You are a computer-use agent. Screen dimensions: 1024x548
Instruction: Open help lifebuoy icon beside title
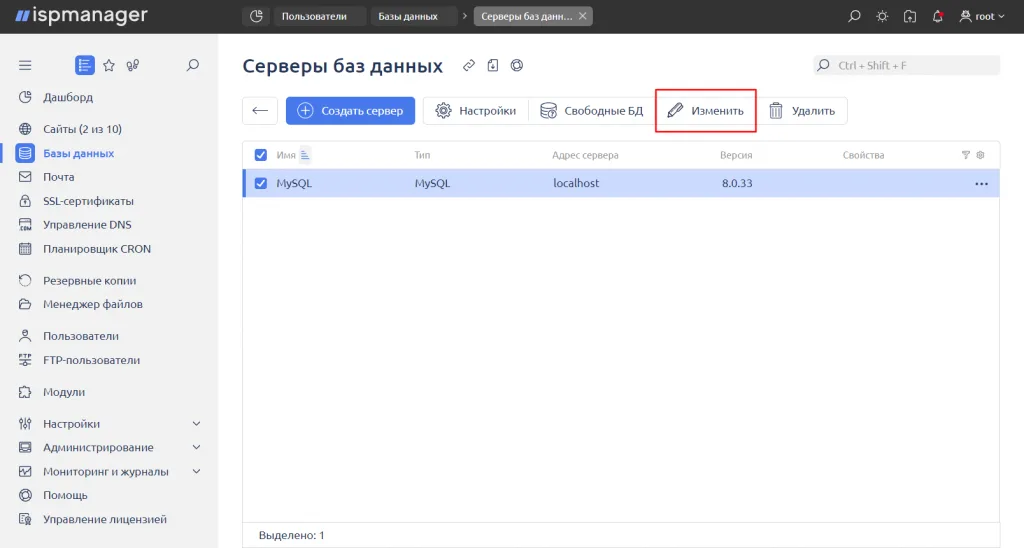pos(517,65)
